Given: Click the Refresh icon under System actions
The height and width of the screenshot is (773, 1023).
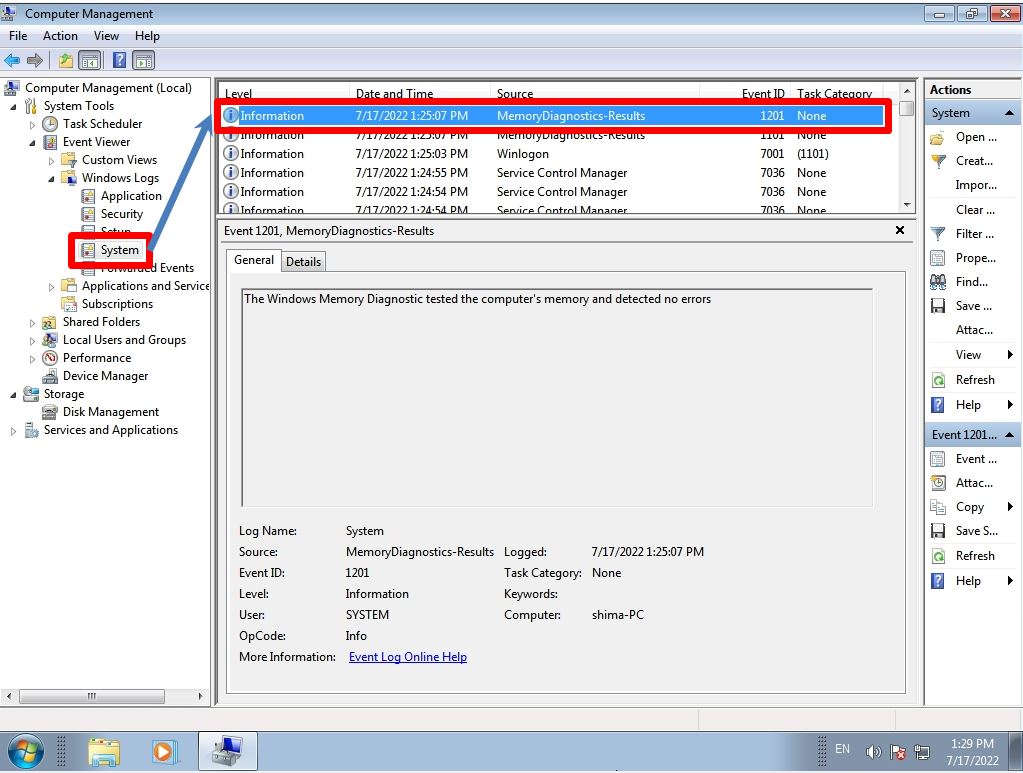Looking at the screenshot, I should click(938, 379).
